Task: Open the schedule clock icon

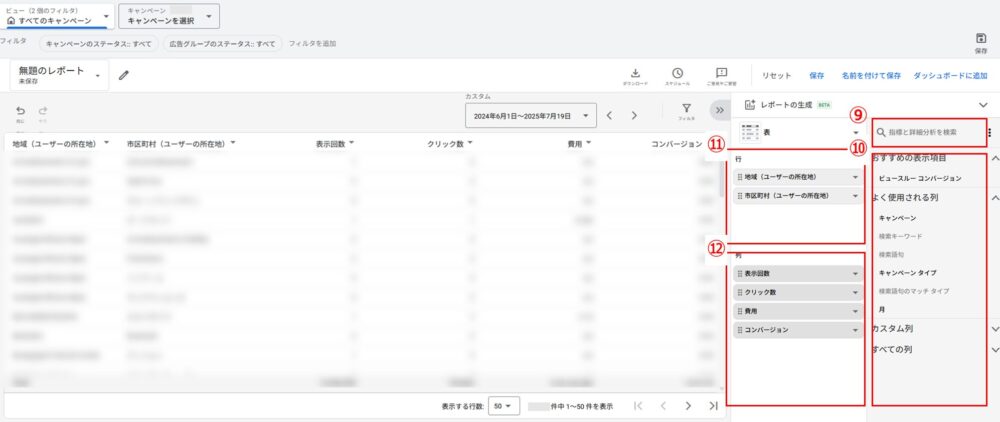Action: click(x=677, y=73)
